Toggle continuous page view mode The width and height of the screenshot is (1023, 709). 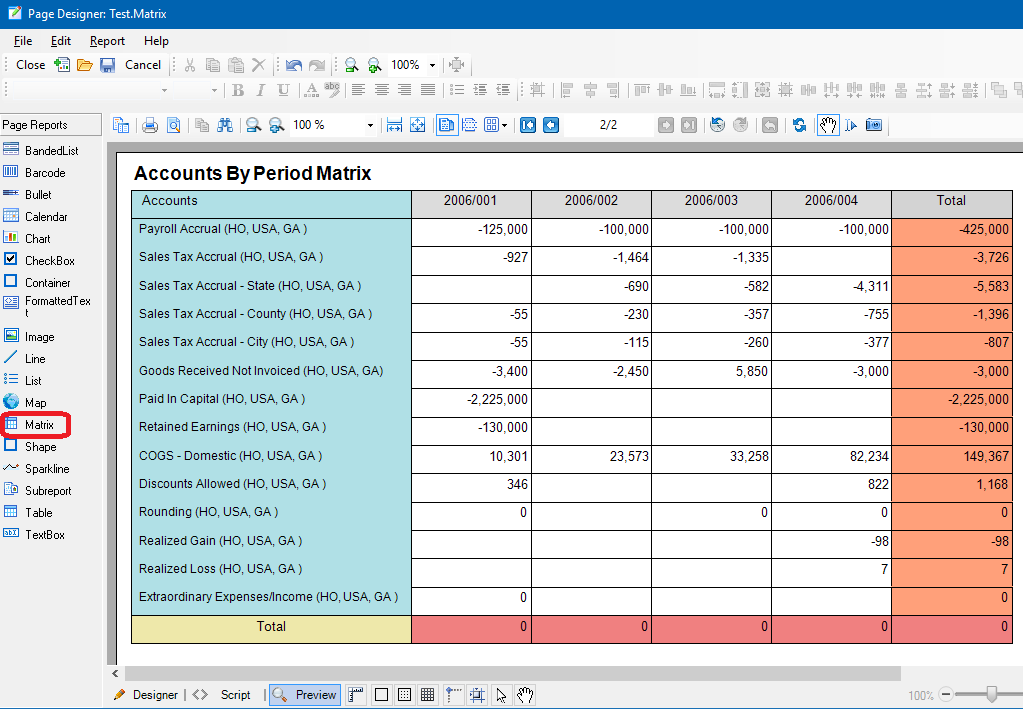[469, 125]
